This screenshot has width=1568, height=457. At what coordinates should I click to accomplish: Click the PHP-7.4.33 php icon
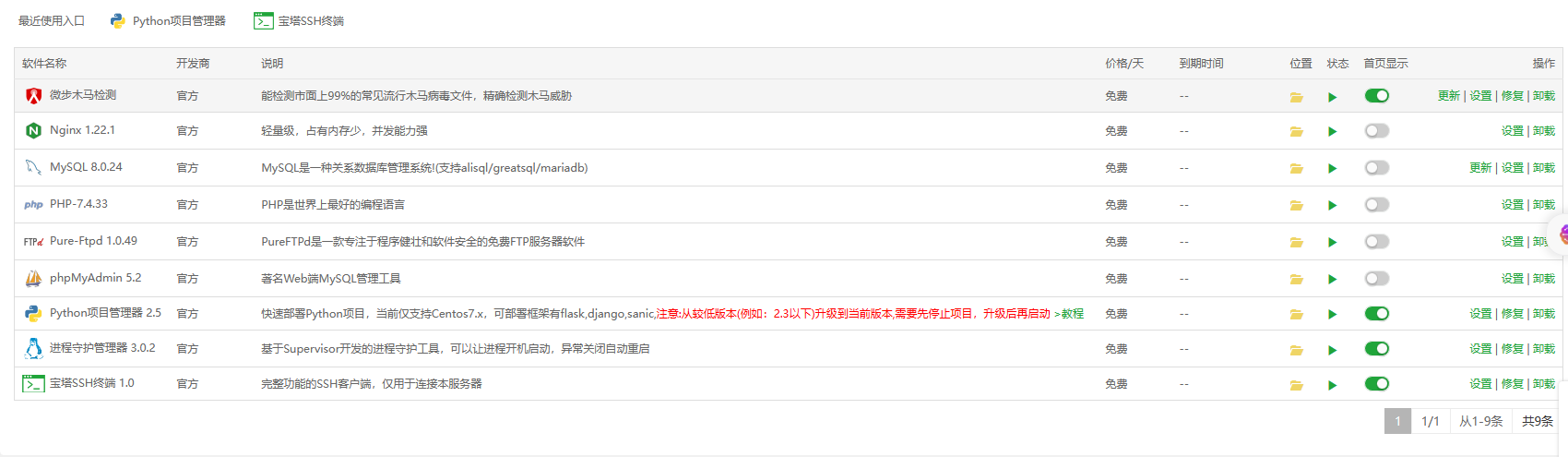coord(33,204)
